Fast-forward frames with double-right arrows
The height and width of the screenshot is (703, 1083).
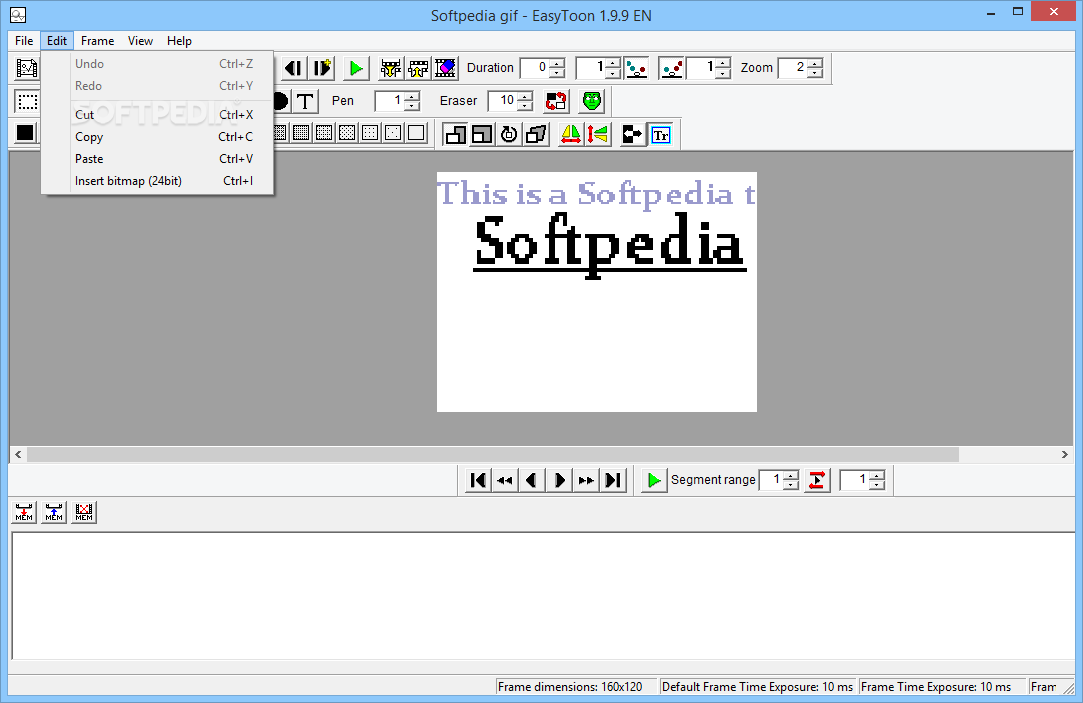click(586, 480)
